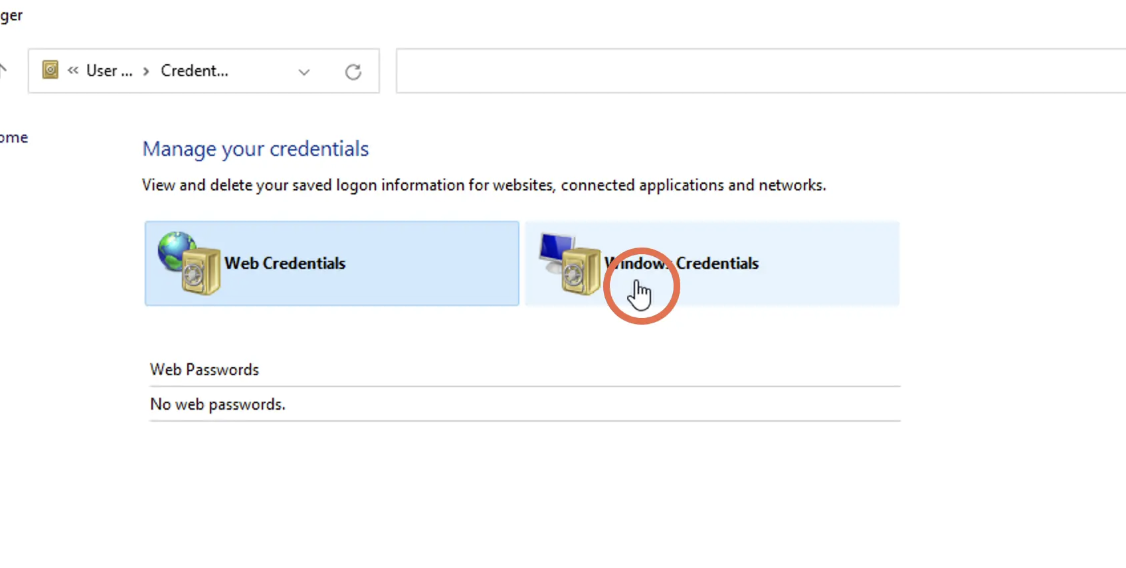Viewport: 1126px width, 568px height.
Task: Click the monitor safe icon for Windows Credentials
Action: (x=570, y=264)
